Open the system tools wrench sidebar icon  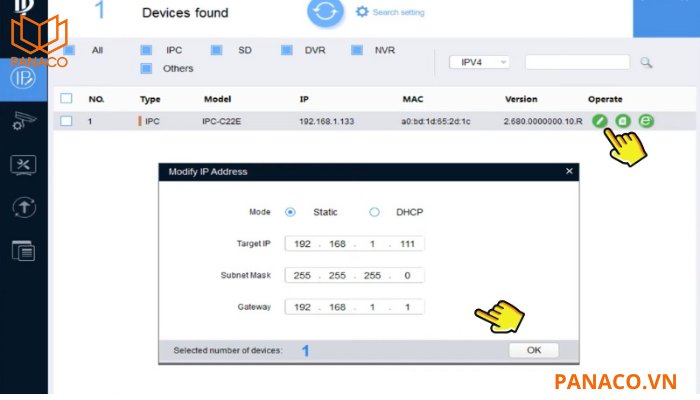[23, 165]
